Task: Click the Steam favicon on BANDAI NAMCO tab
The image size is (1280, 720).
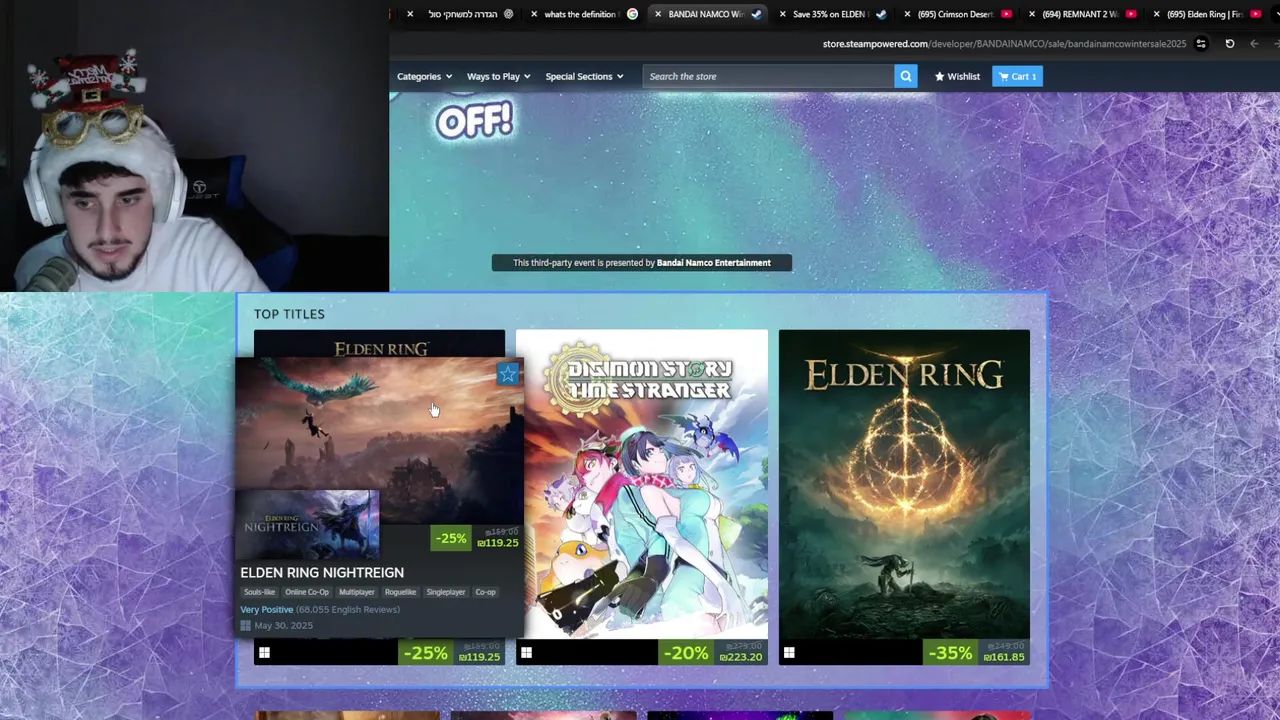Action: (x=757, y=14)
